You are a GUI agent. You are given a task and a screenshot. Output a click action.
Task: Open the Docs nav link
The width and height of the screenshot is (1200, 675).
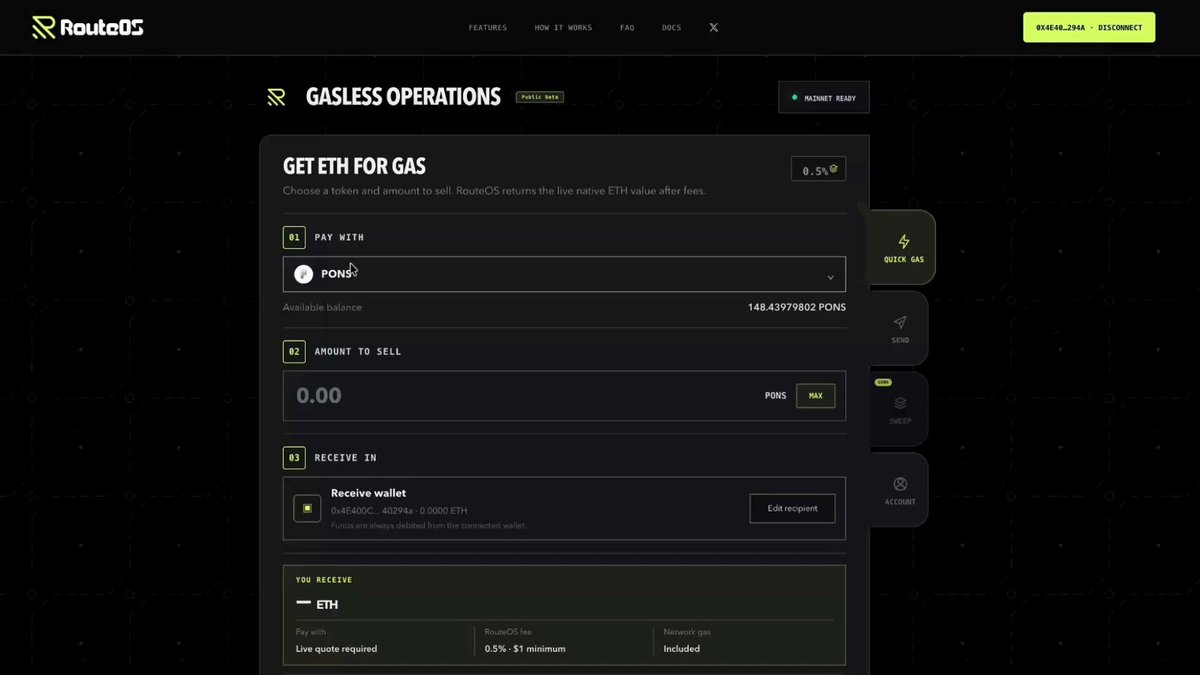(x=671, y=28)
